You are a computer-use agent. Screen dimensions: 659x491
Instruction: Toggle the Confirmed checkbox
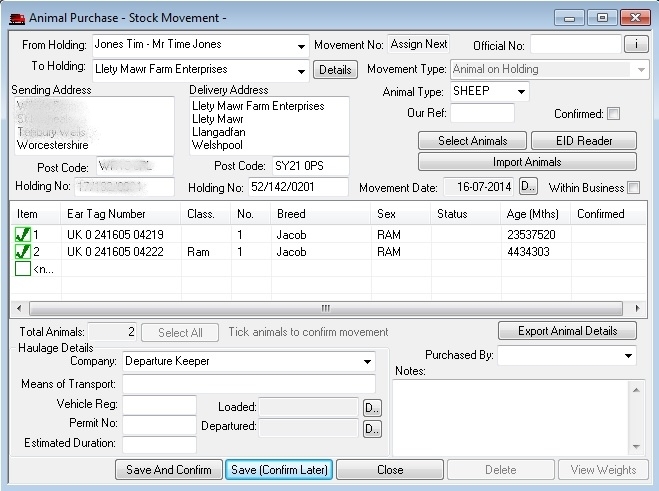coord(614,114)
